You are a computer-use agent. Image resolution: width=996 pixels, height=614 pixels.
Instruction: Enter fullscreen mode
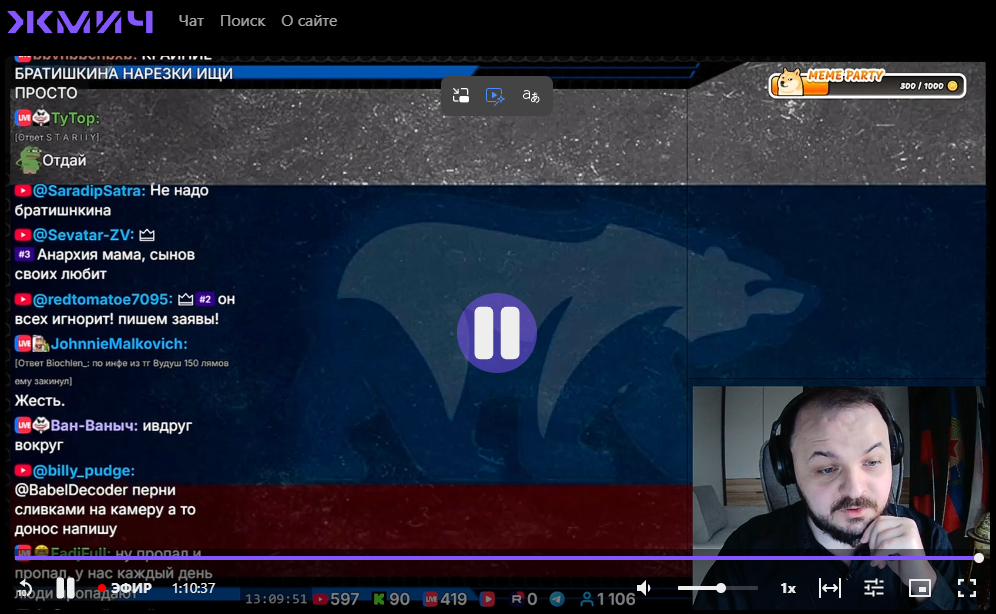pos(966,588)
